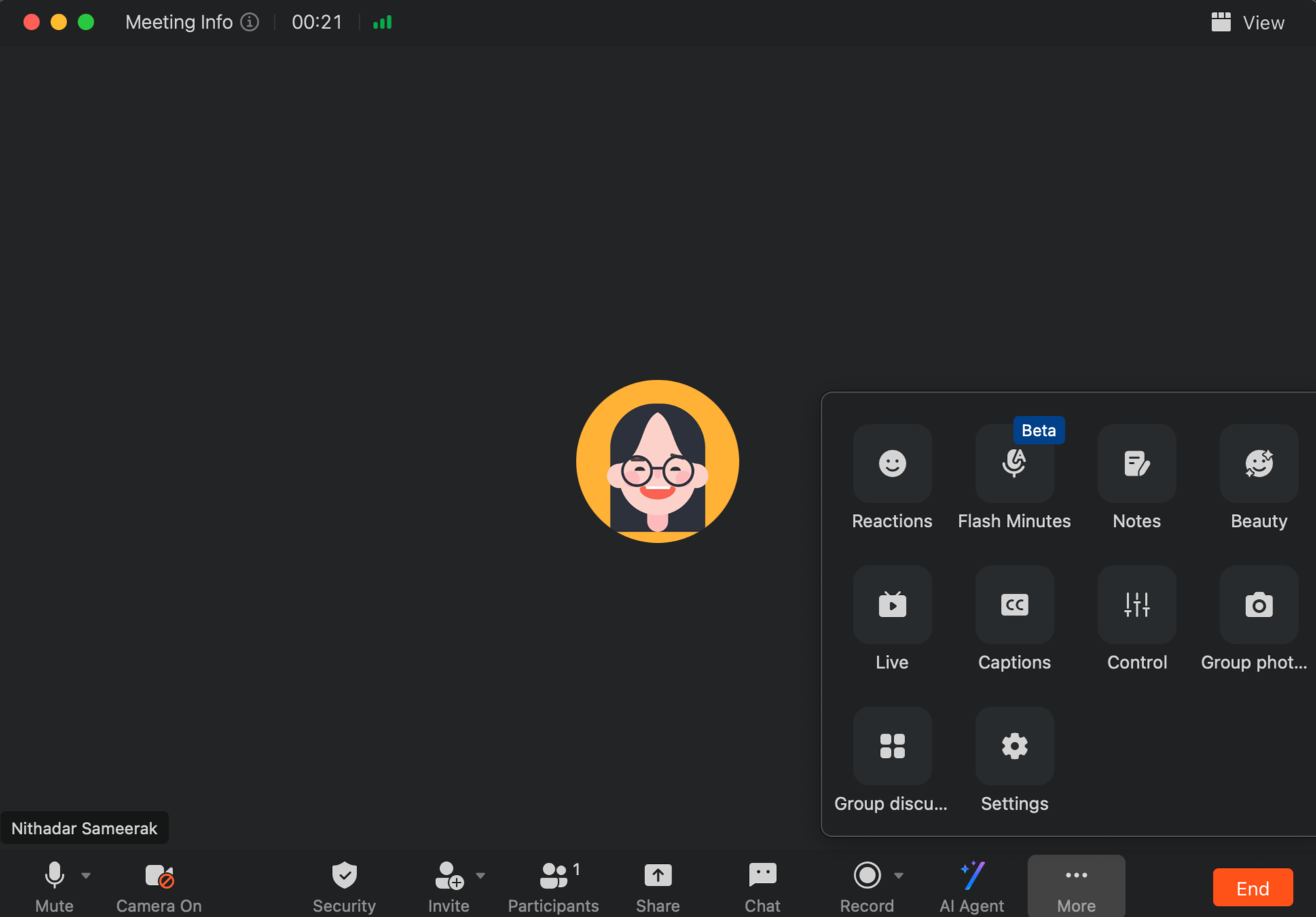End the meeting
This screenshot has width=1316, height=917.
pos(1252,888)
